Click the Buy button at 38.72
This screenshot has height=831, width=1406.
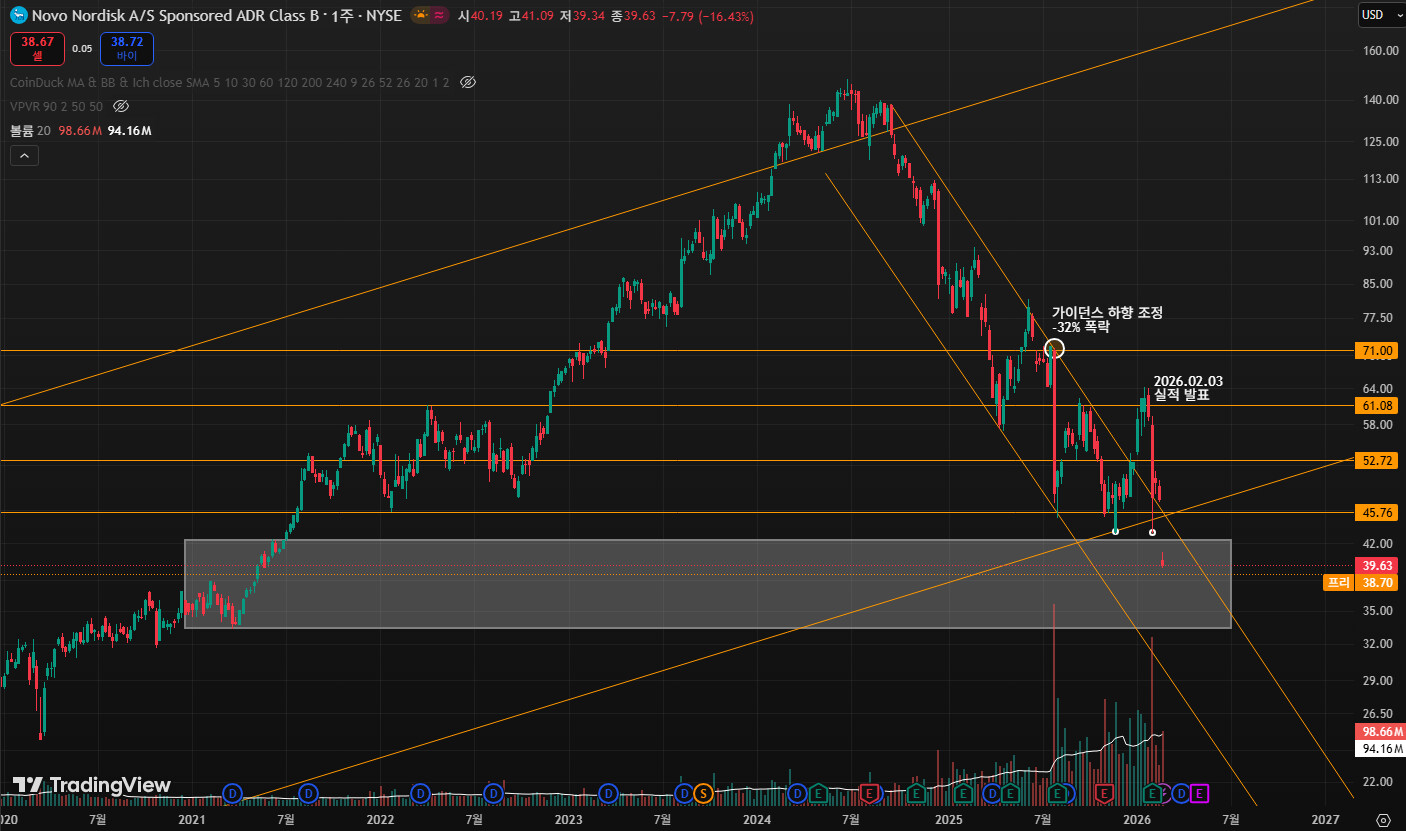coord(126,48)
